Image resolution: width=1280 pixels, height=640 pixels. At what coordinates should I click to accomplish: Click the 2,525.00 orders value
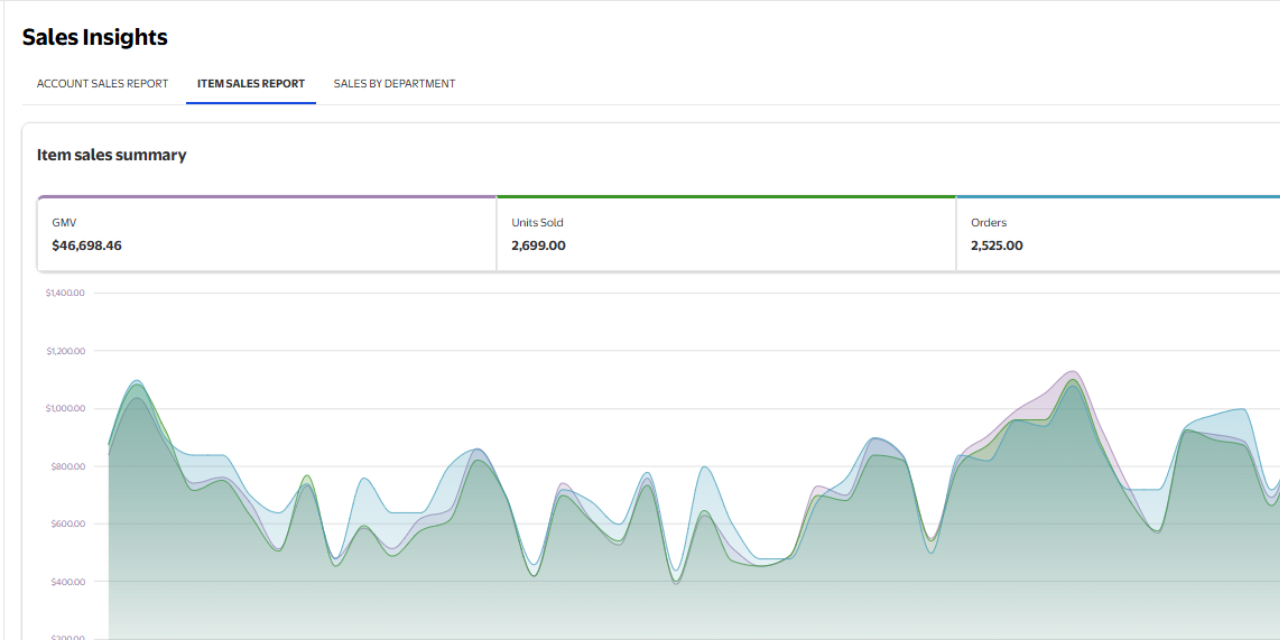(997, 245)
